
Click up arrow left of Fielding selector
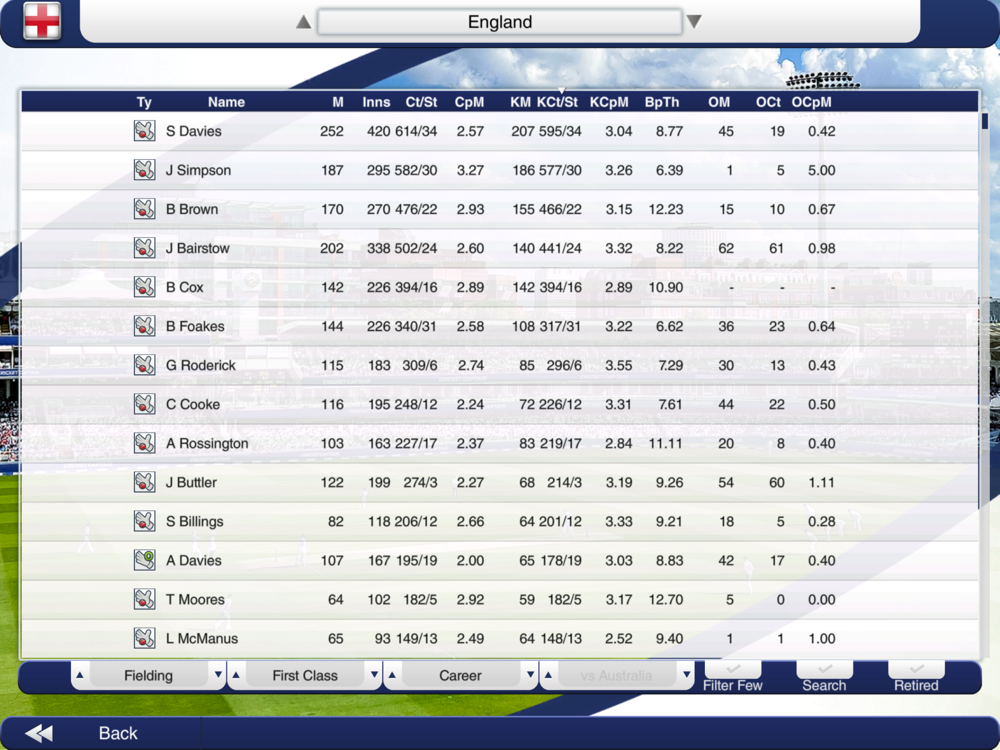point(80,675)
